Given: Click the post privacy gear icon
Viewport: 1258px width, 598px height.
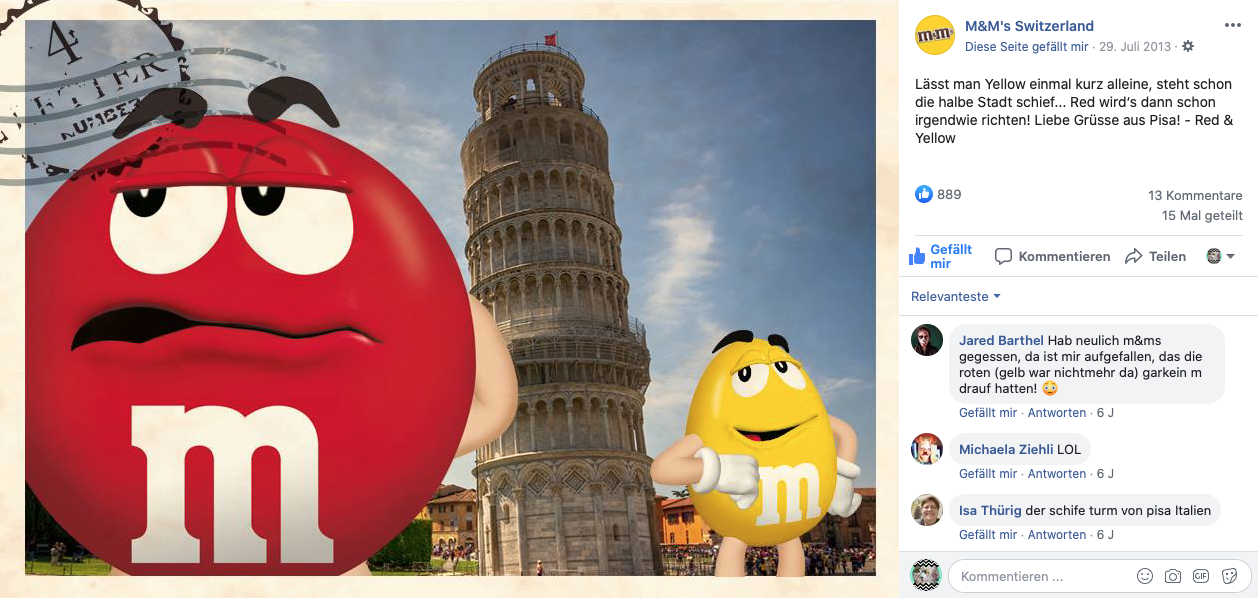Looking at the screenshot, I should click(x=1188, y=47).
